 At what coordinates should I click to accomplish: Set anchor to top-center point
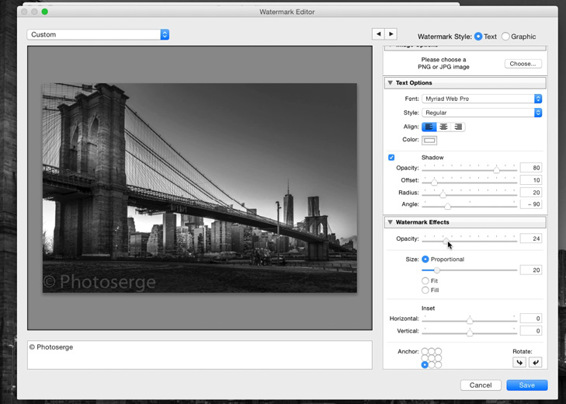coord(431,351)
